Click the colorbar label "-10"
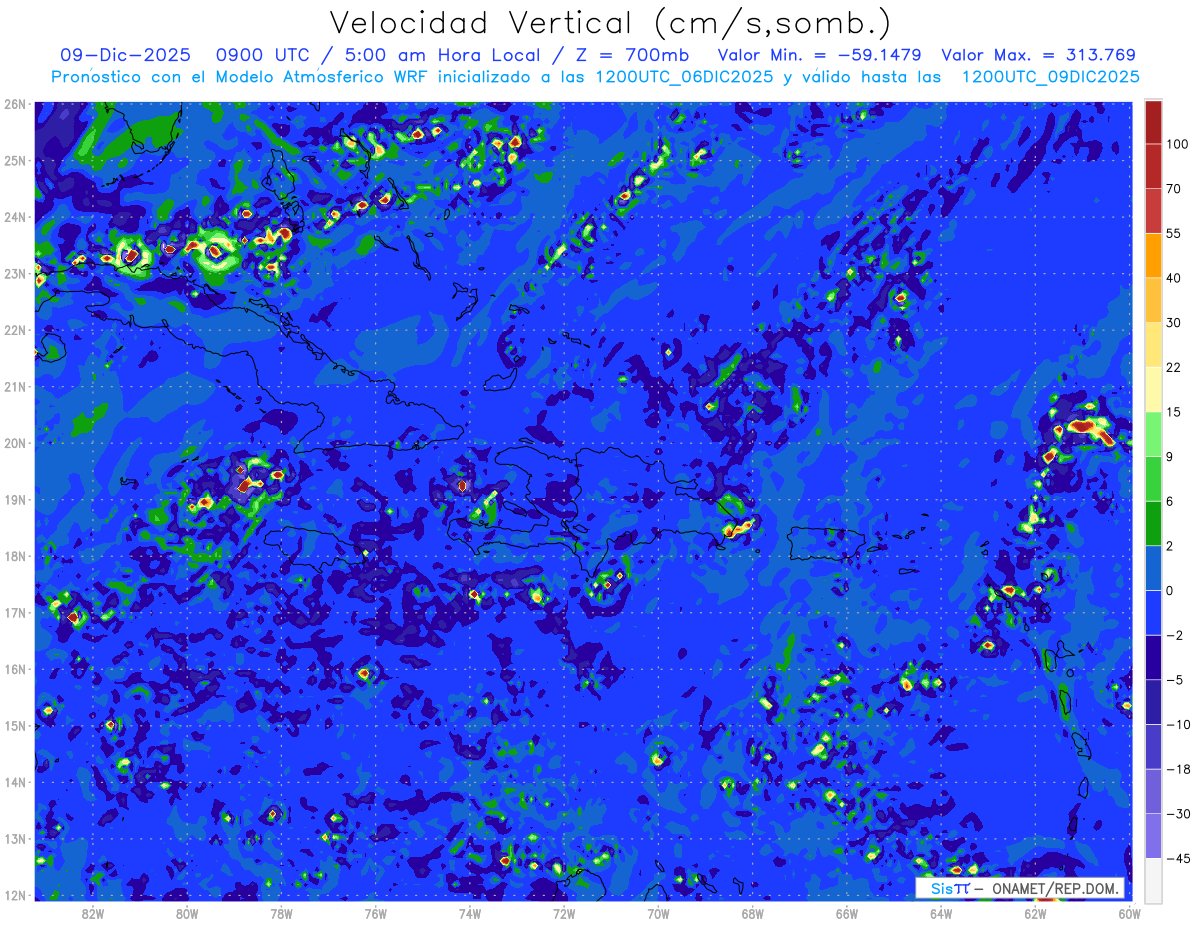 [x=1177, y=724]
